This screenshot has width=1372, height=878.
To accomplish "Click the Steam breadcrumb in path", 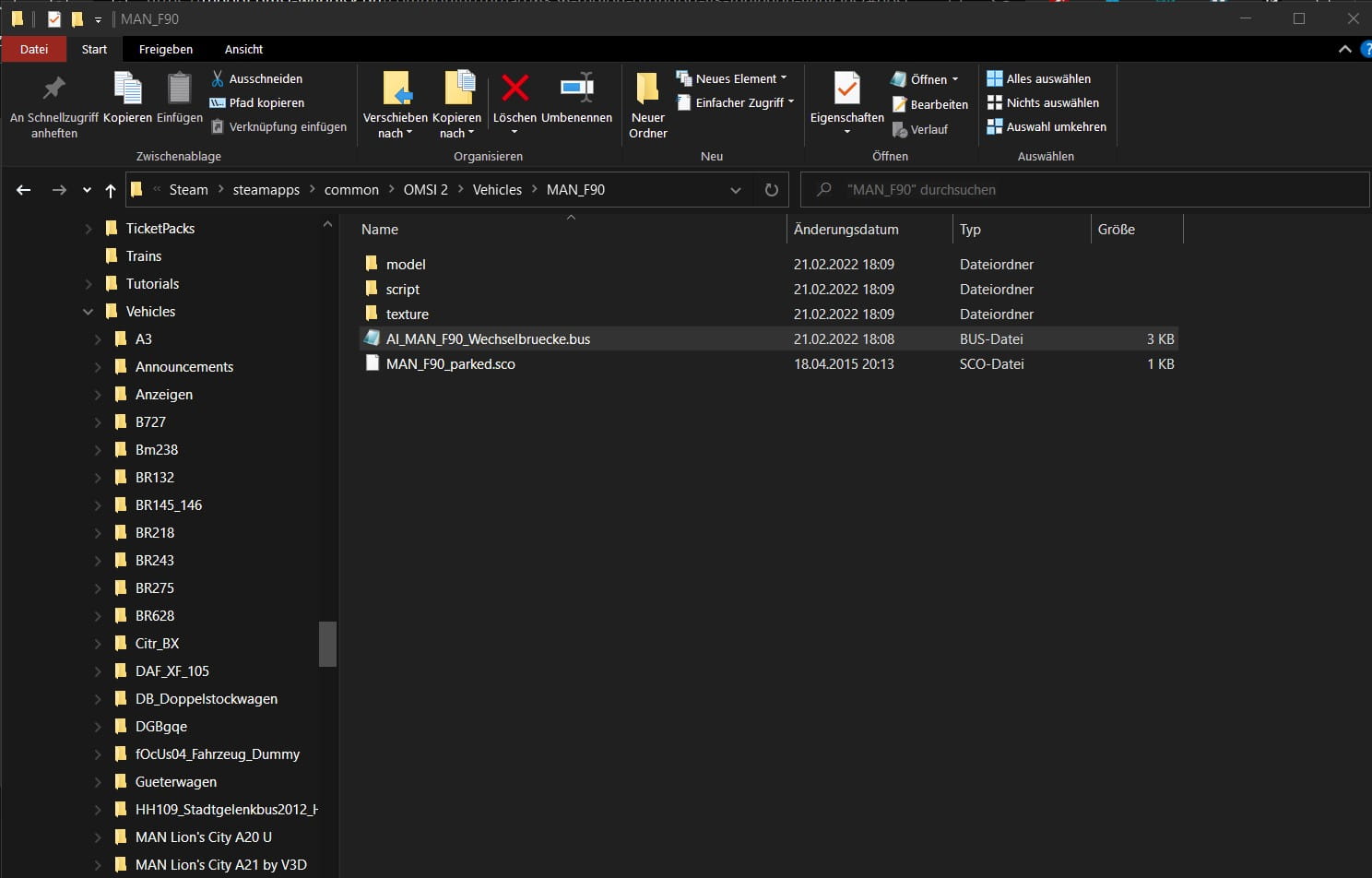I will pos(188,190).
